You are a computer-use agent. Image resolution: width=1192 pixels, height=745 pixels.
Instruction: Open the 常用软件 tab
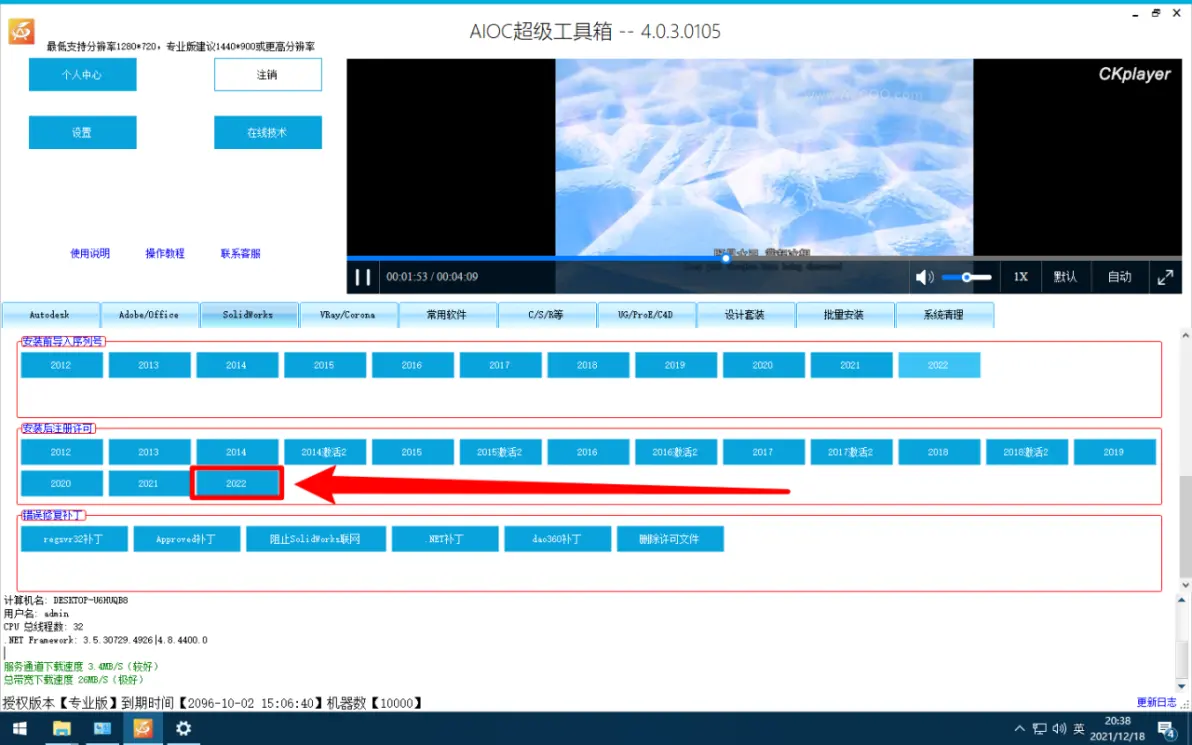tap(447, 315)
